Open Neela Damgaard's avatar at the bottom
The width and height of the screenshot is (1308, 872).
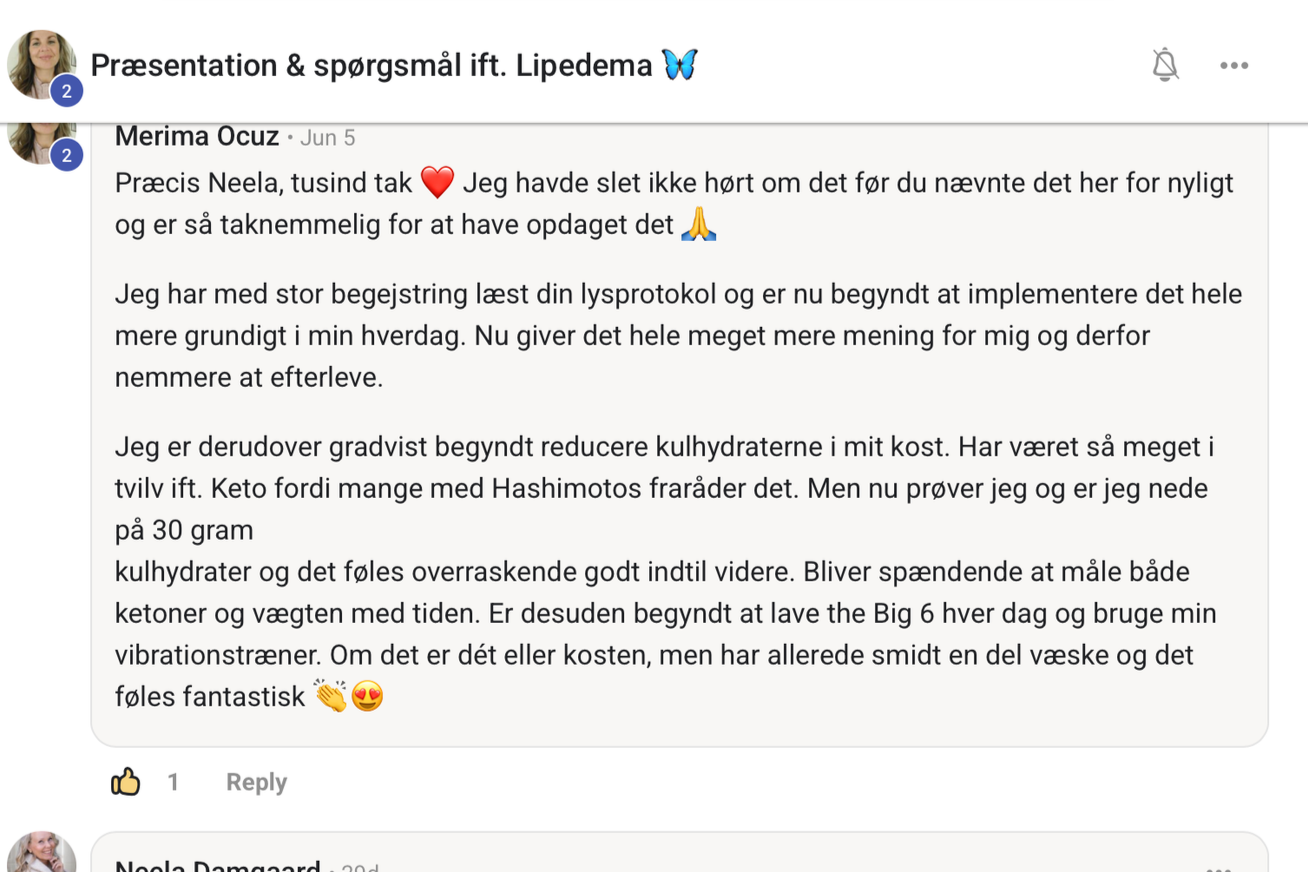(x=42, y=852)
